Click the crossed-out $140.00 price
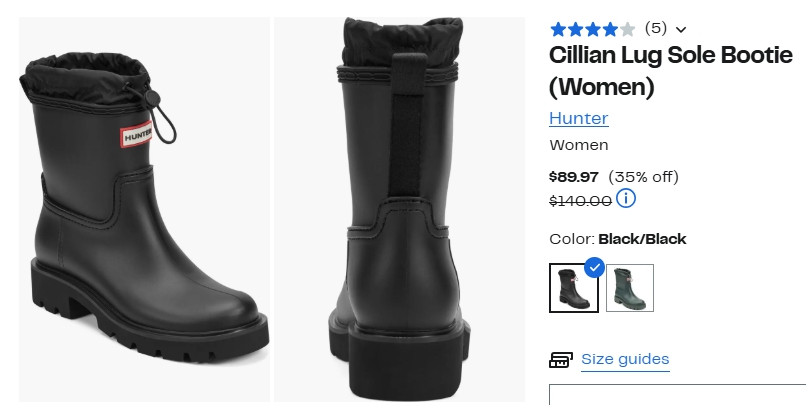 [580, 200]
